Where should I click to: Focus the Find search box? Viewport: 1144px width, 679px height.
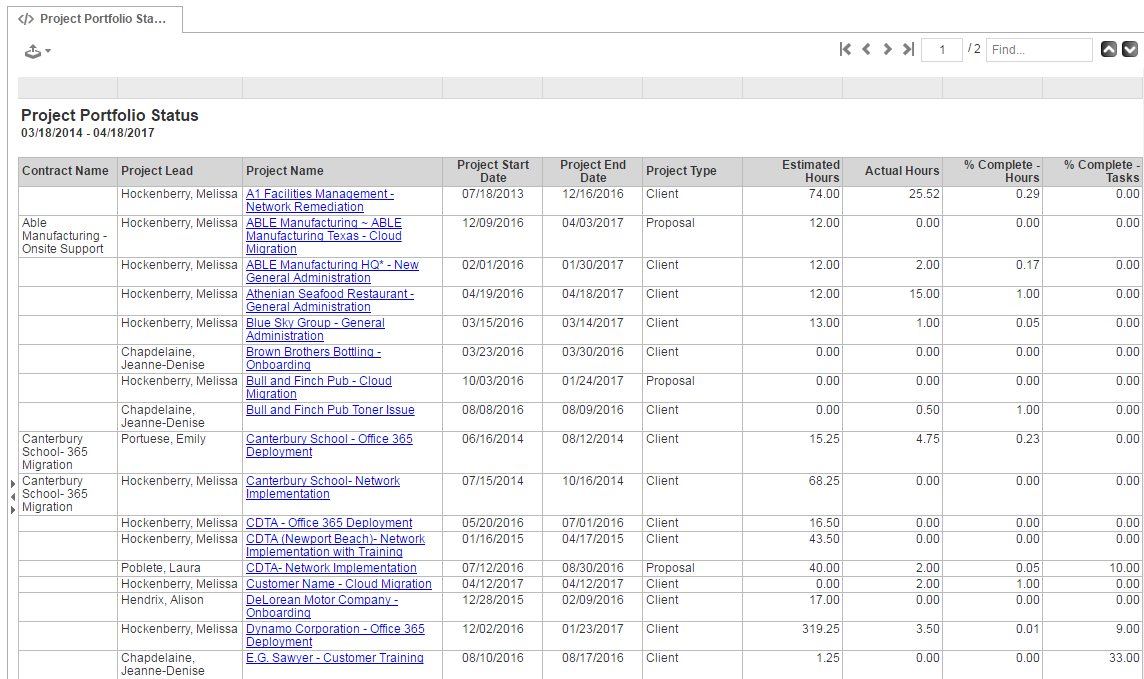pyautogui.click(x=1038, y=50)
